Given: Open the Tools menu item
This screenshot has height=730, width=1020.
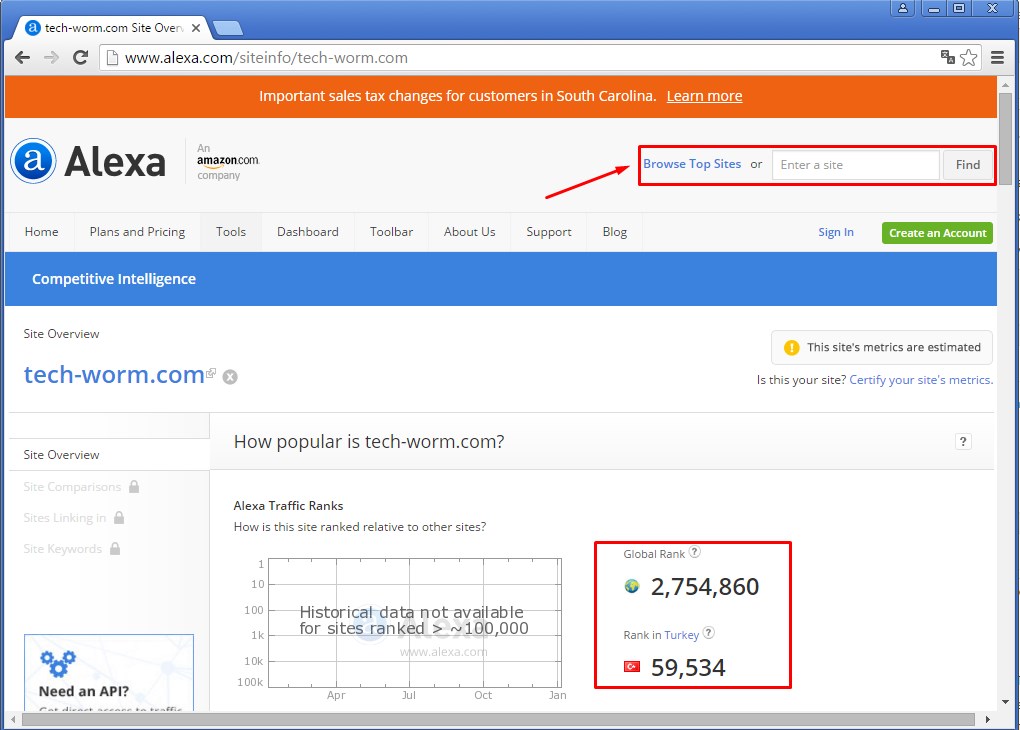Looking at the screenshot, I should point(231,232).
